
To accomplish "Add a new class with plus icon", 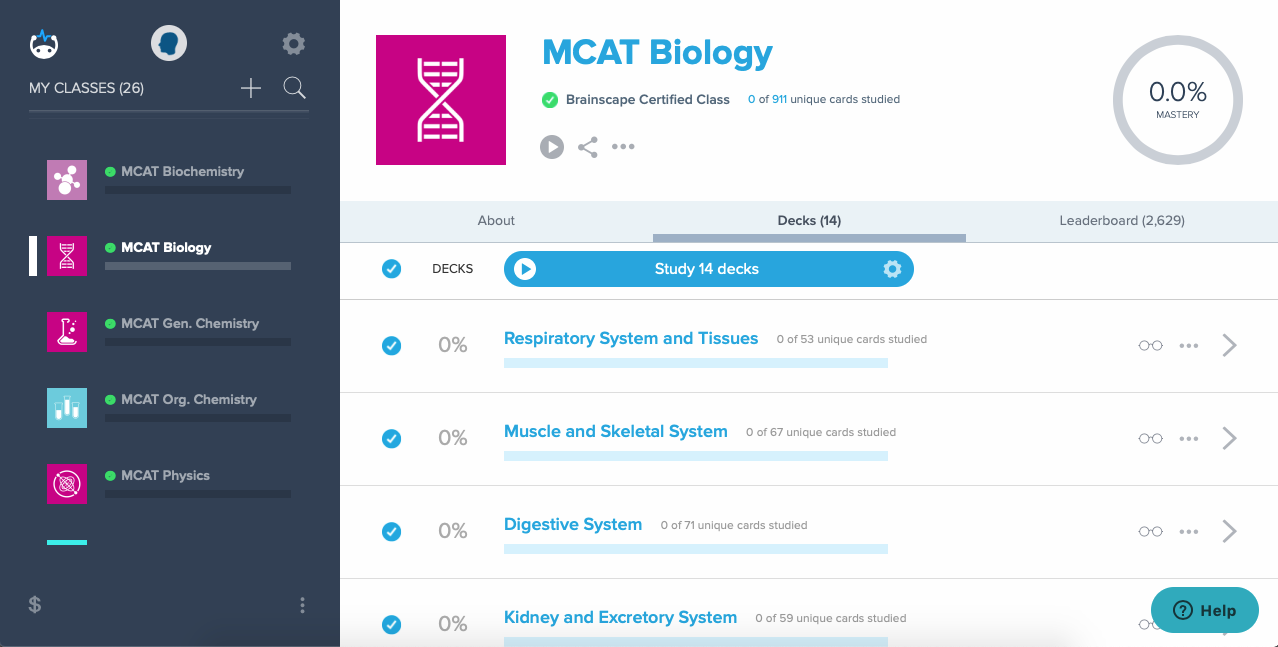I will point(251,88).
